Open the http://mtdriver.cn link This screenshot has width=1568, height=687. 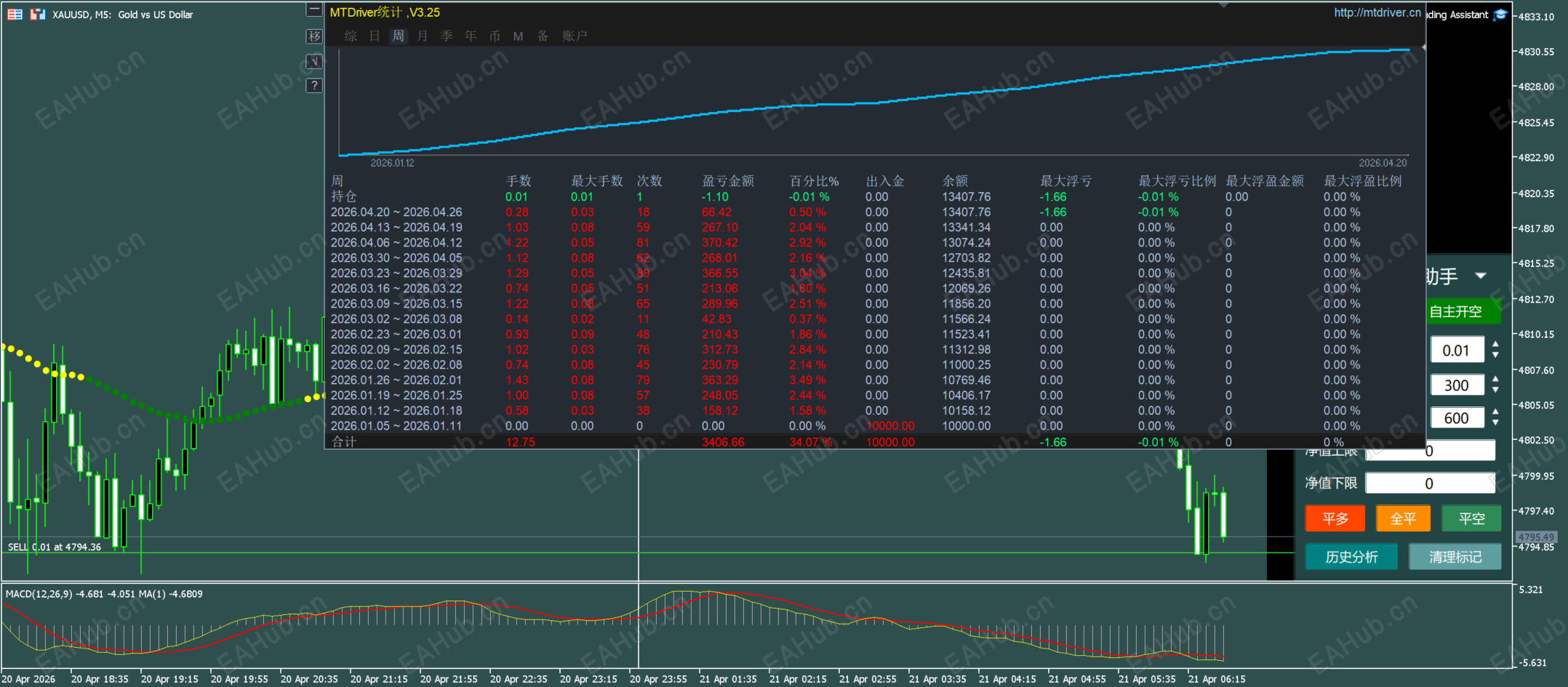click(x=1377, y=12)
